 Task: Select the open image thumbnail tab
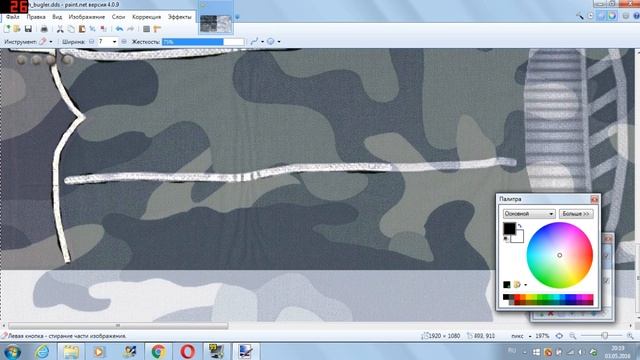pyautogui.click(x=216, y=23)
